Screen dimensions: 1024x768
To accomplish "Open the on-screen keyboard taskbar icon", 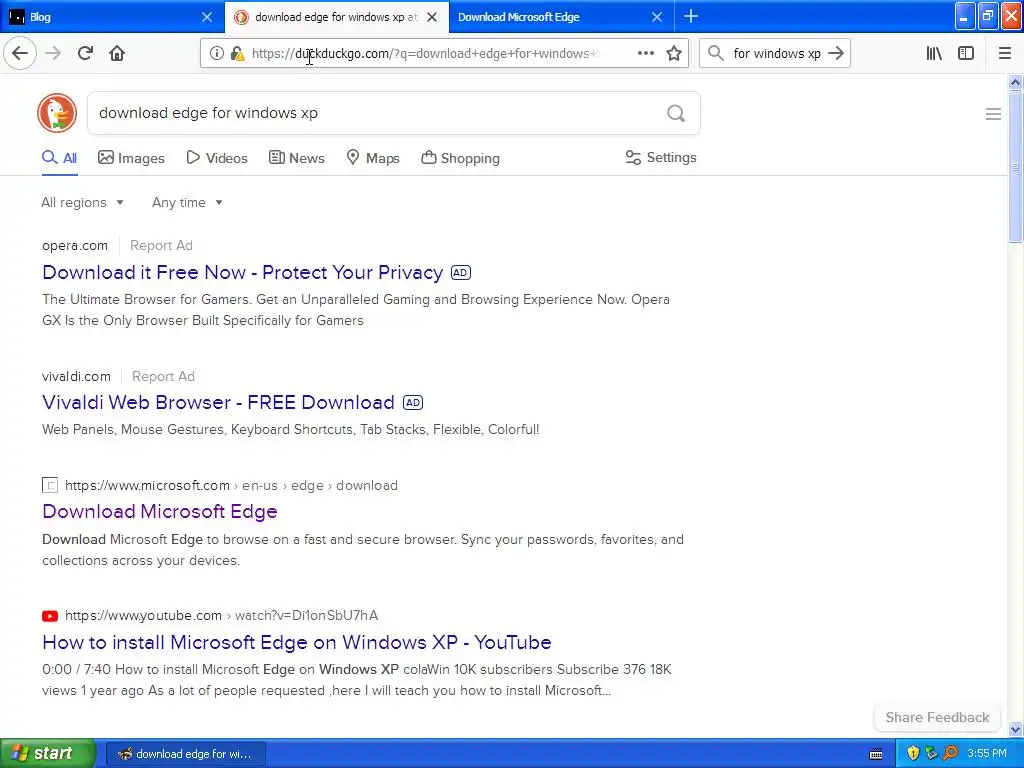I will pos(876,754).
